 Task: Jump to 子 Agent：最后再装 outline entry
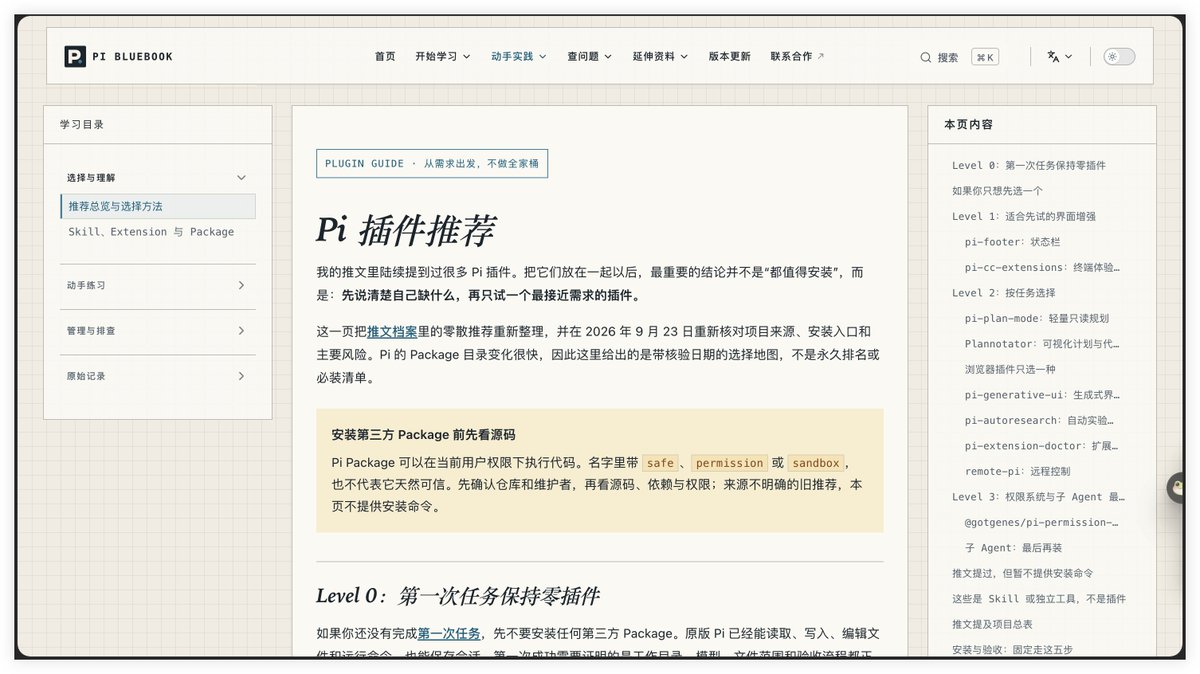click(1013, 548)
